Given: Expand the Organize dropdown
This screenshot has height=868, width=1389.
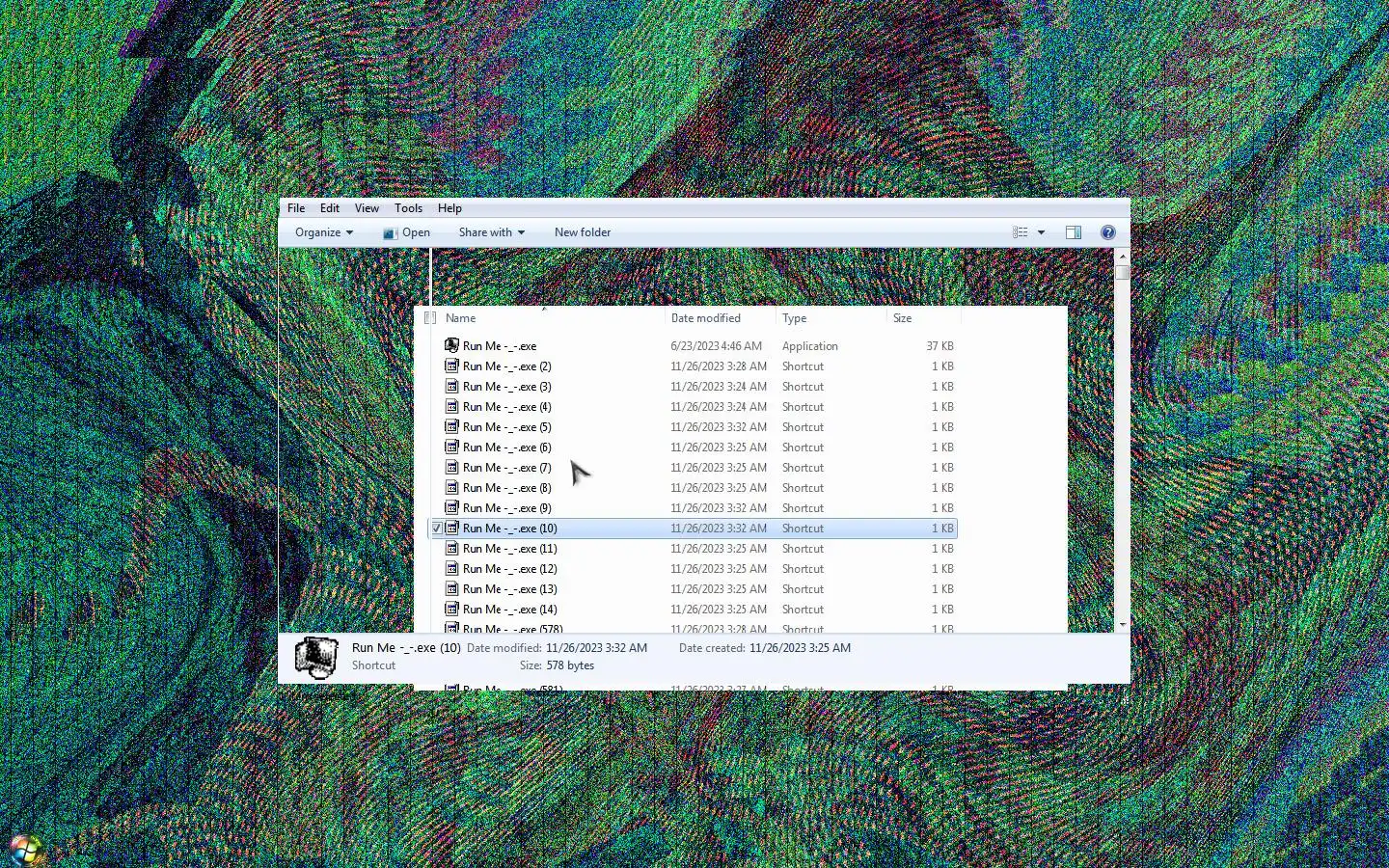Looking at the screenshot, I should point(324,232).
